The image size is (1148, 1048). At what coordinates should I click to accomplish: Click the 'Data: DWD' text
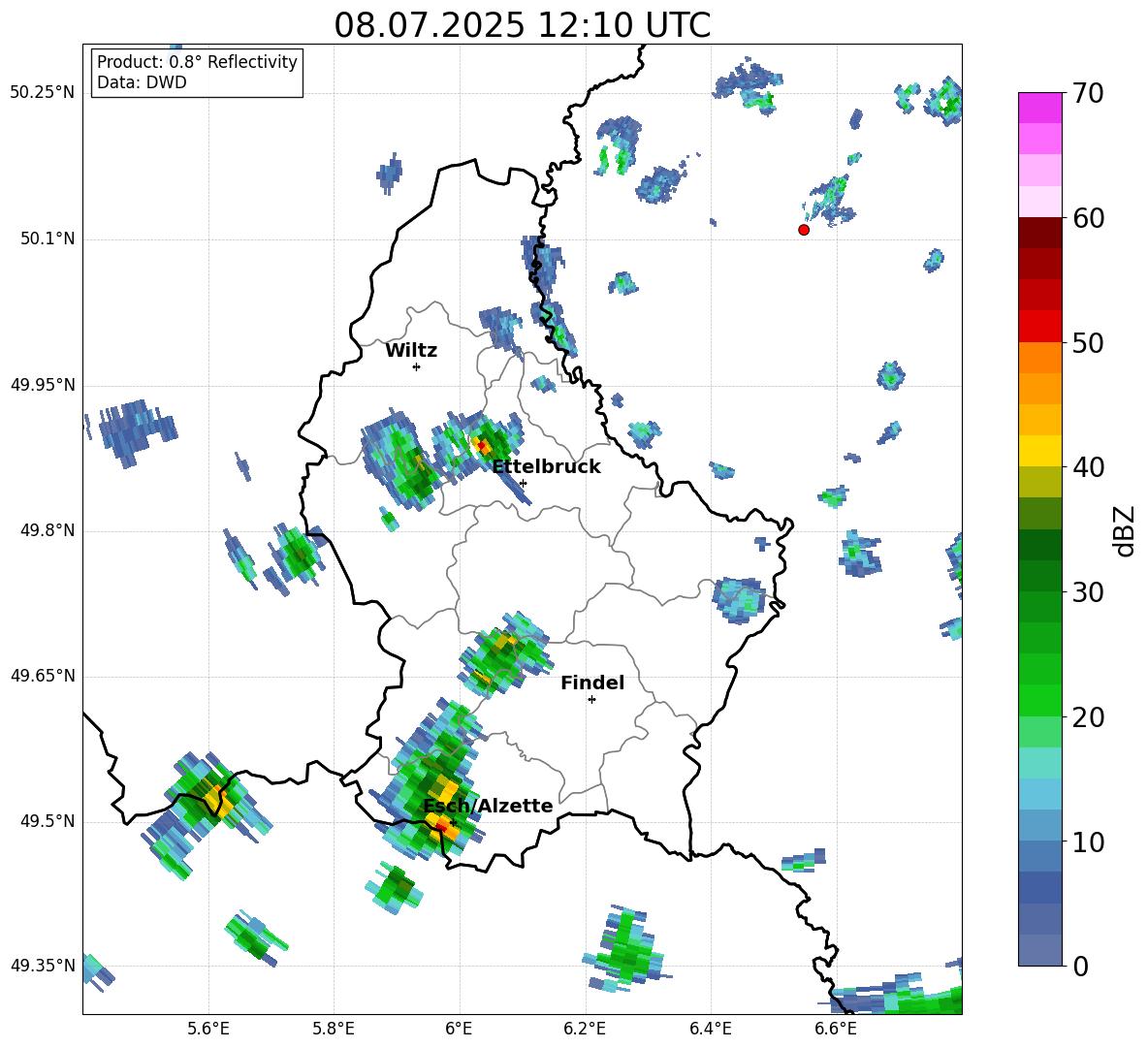click(x=142, y=82)
